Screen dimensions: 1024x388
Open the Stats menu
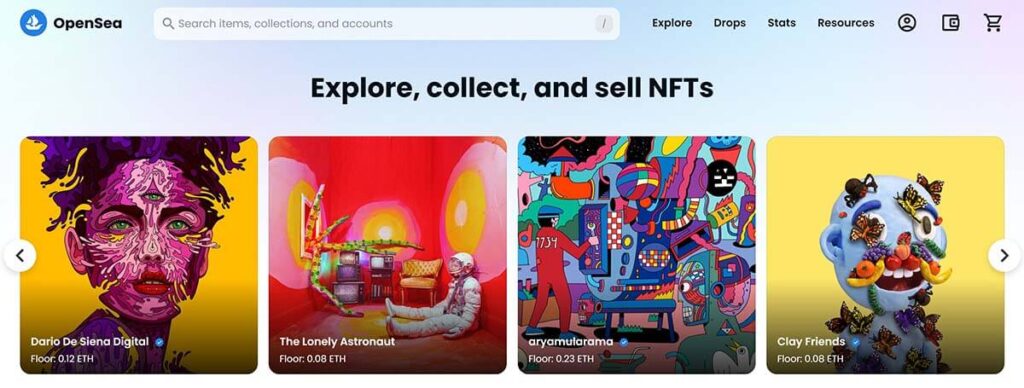tap(782, 23)
